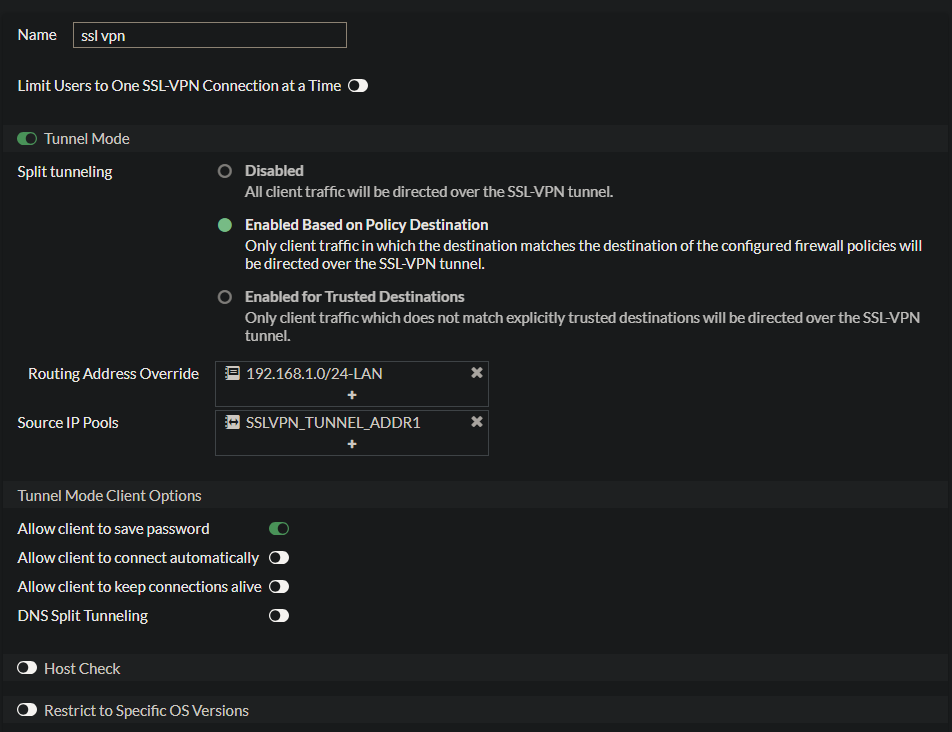Turn on DNS Split Tunneling
The height and width of the screenshot is (732, 952).
(279, 616)
